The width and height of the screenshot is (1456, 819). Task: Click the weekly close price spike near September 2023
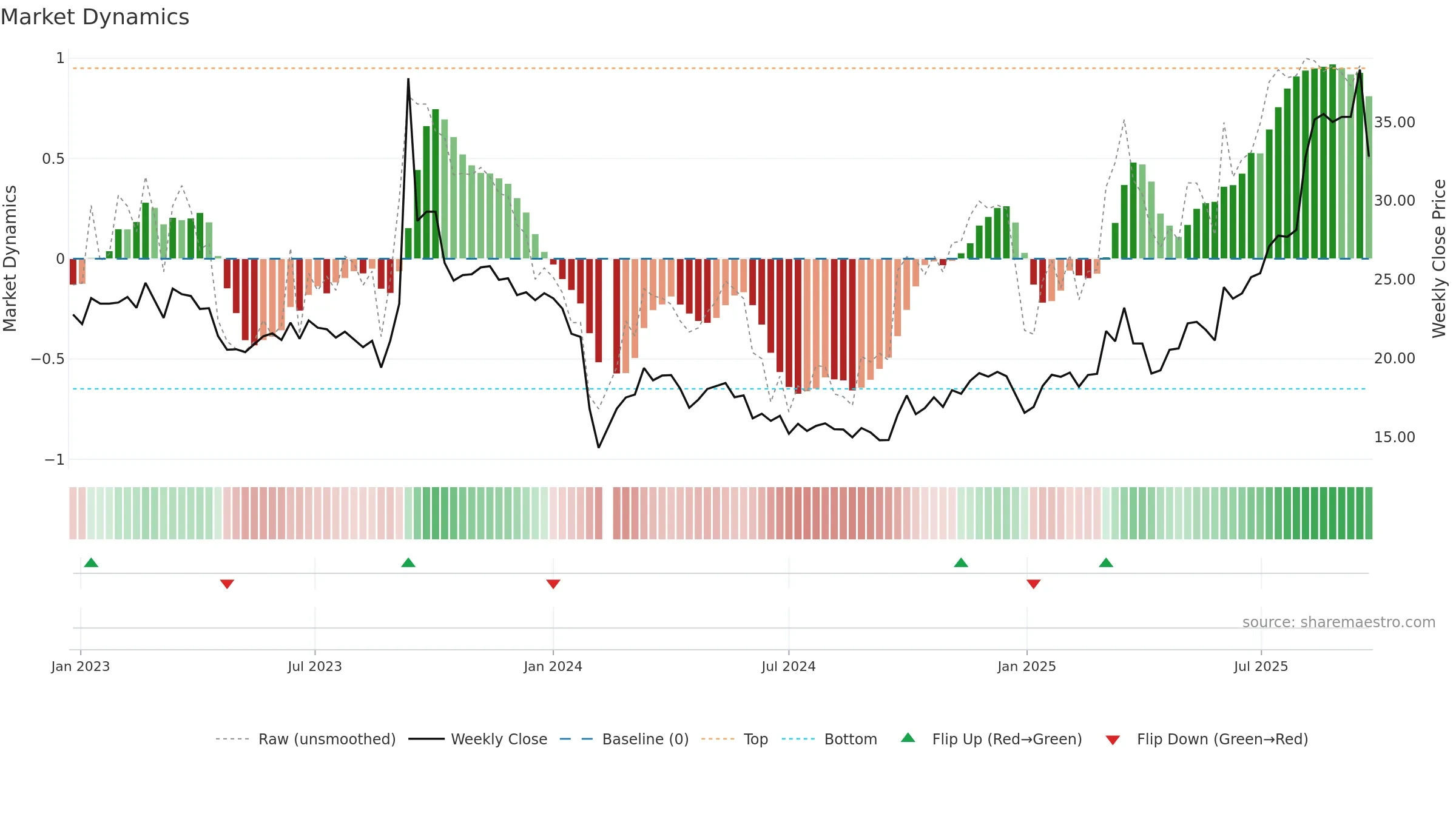[408, 79]
